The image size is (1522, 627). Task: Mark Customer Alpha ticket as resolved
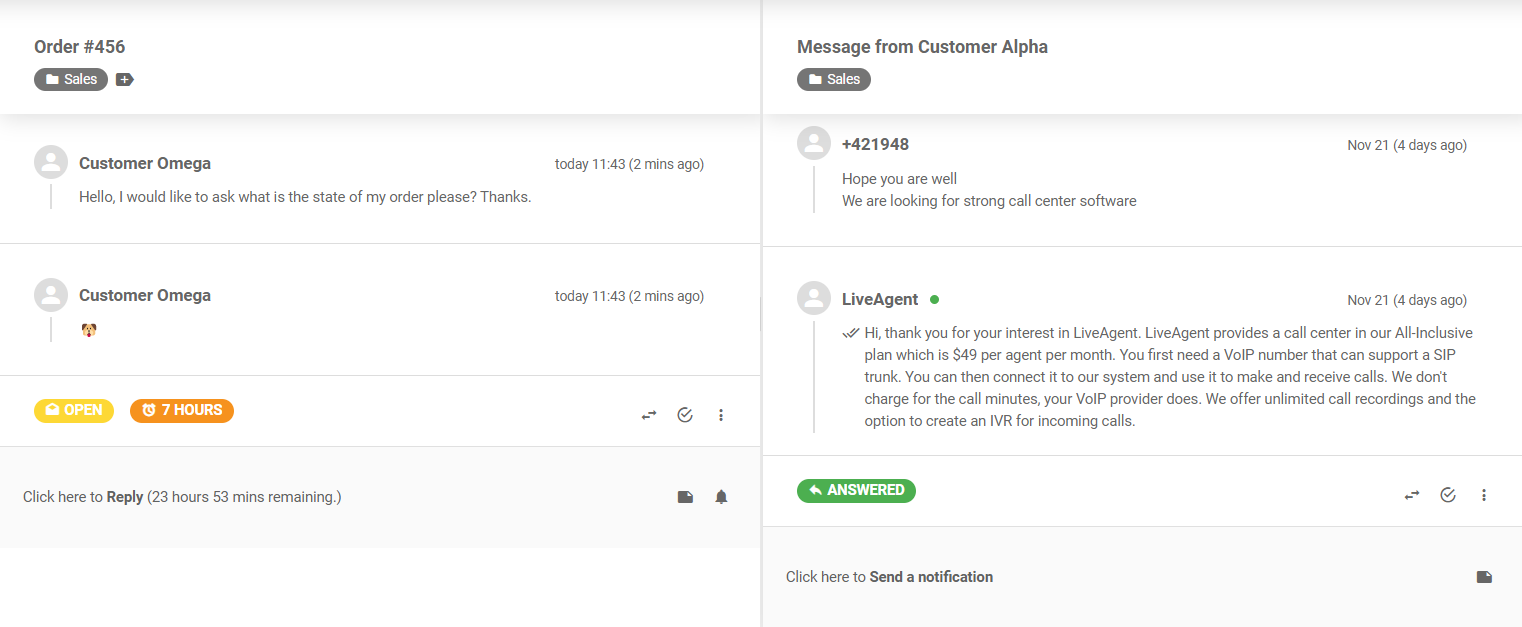(1448, 495)
